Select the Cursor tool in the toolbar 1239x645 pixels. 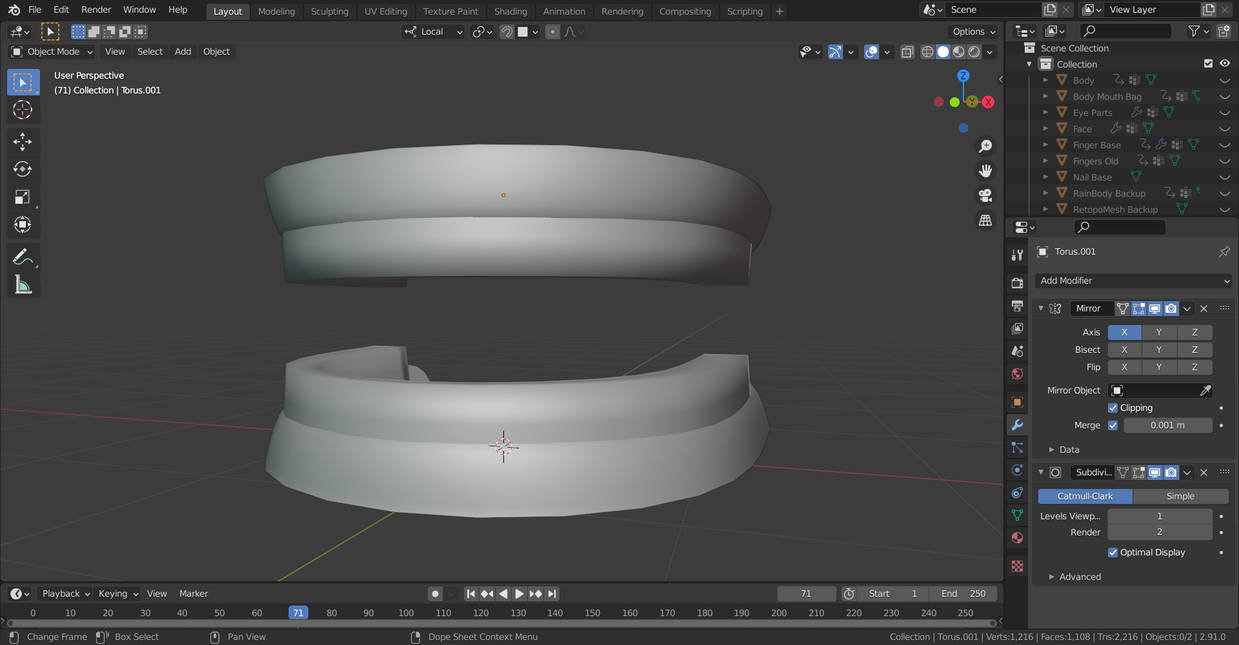22,110
